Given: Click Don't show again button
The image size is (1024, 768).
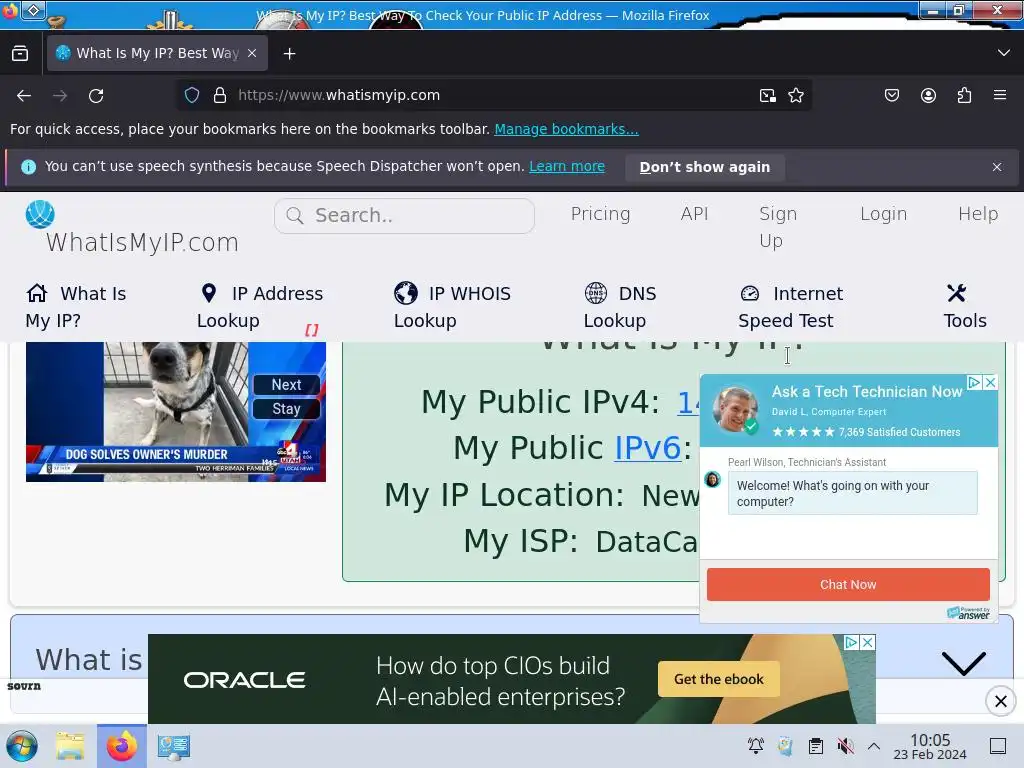Looking at the screenshot, I should coord(705,167).
